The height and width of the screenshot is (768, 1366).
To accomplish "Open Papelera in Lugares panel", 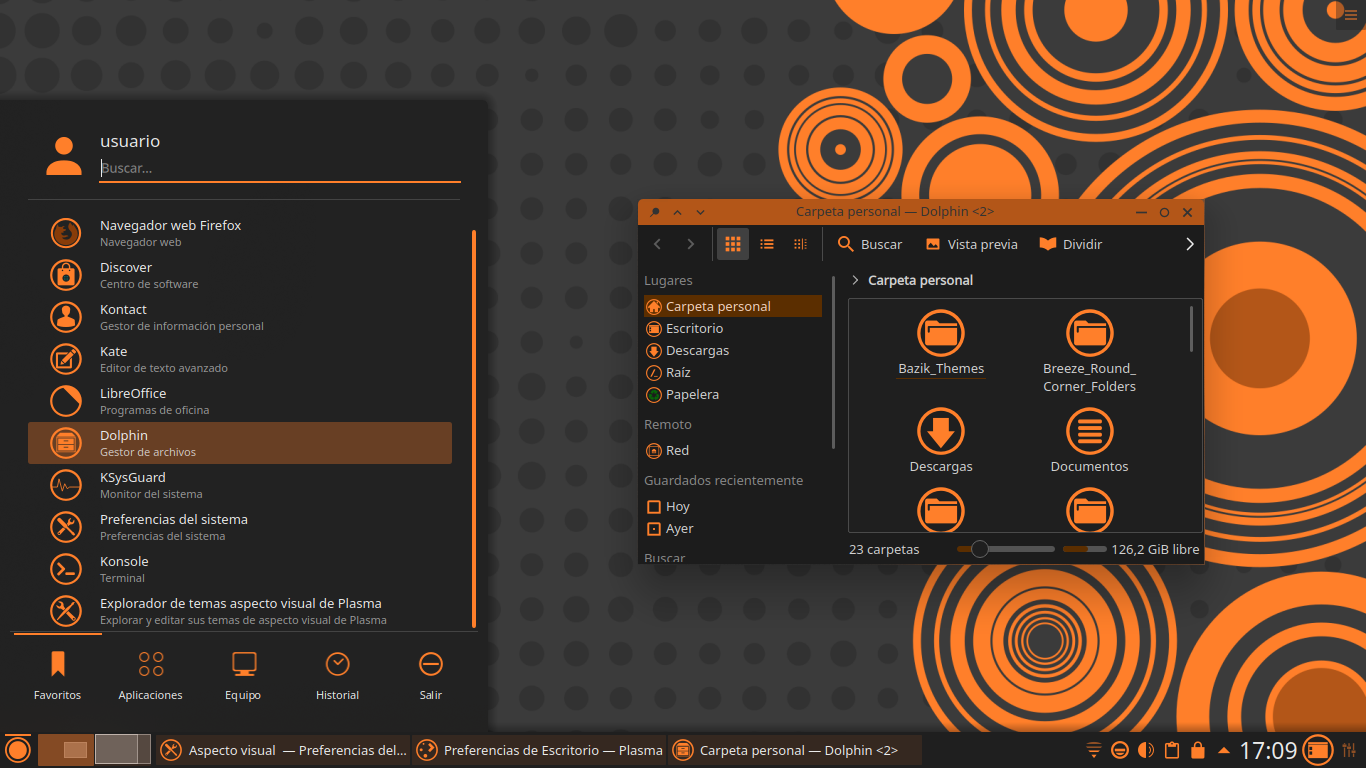I will [733, 394].
